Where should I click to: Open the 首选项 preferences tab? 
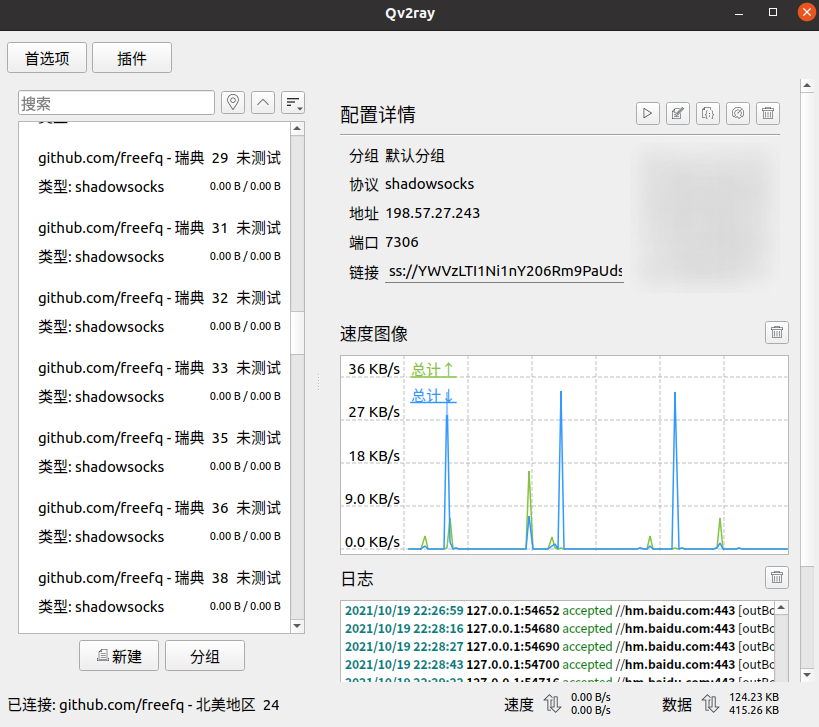click(x=46, y=57)
